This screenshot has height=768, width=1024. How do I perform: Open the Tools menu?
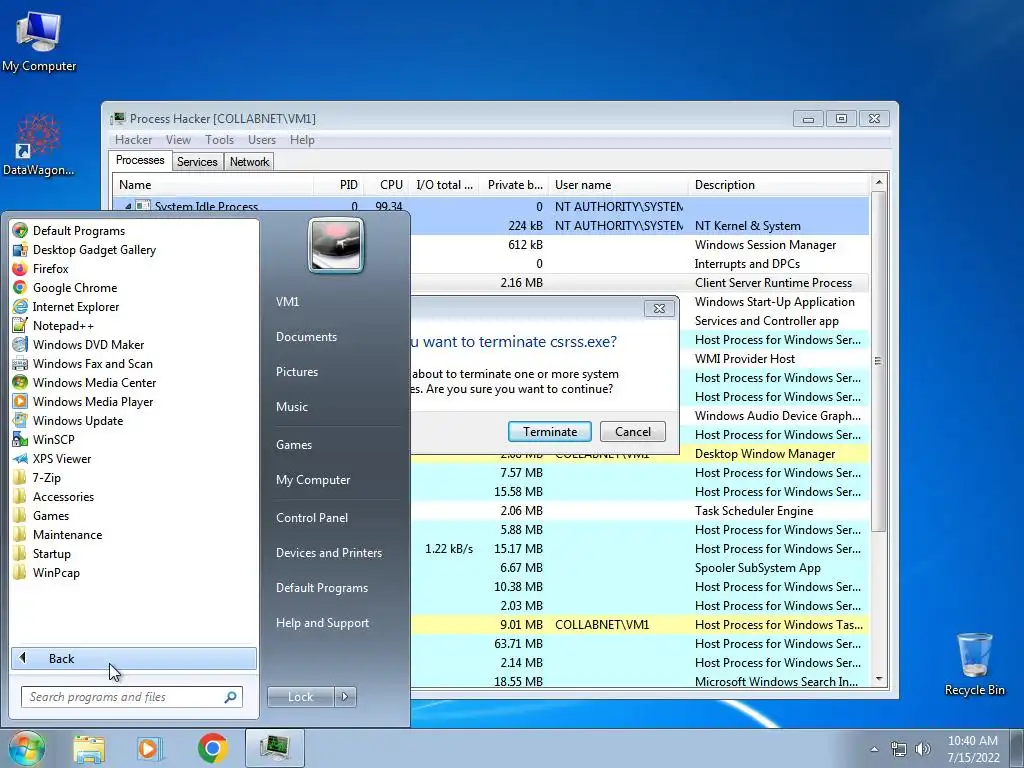tap(219, 140)
